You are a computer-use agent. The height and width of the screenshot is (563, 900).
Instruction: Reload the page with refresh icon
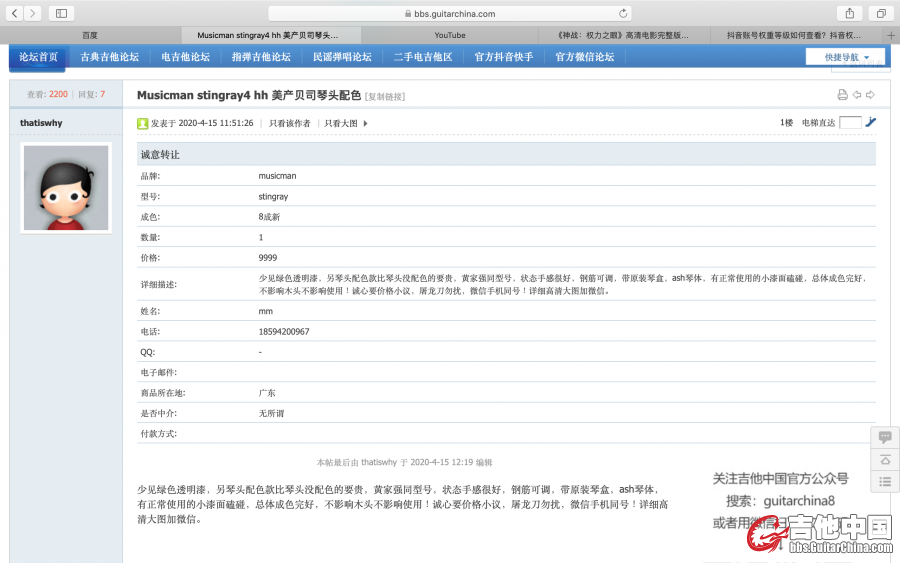[623, 13]
